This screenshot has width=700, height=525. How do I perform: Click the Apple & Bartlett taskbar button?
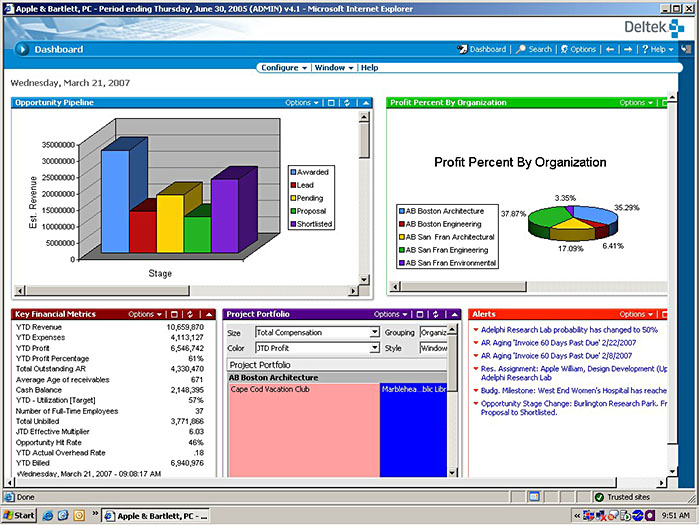157,516
